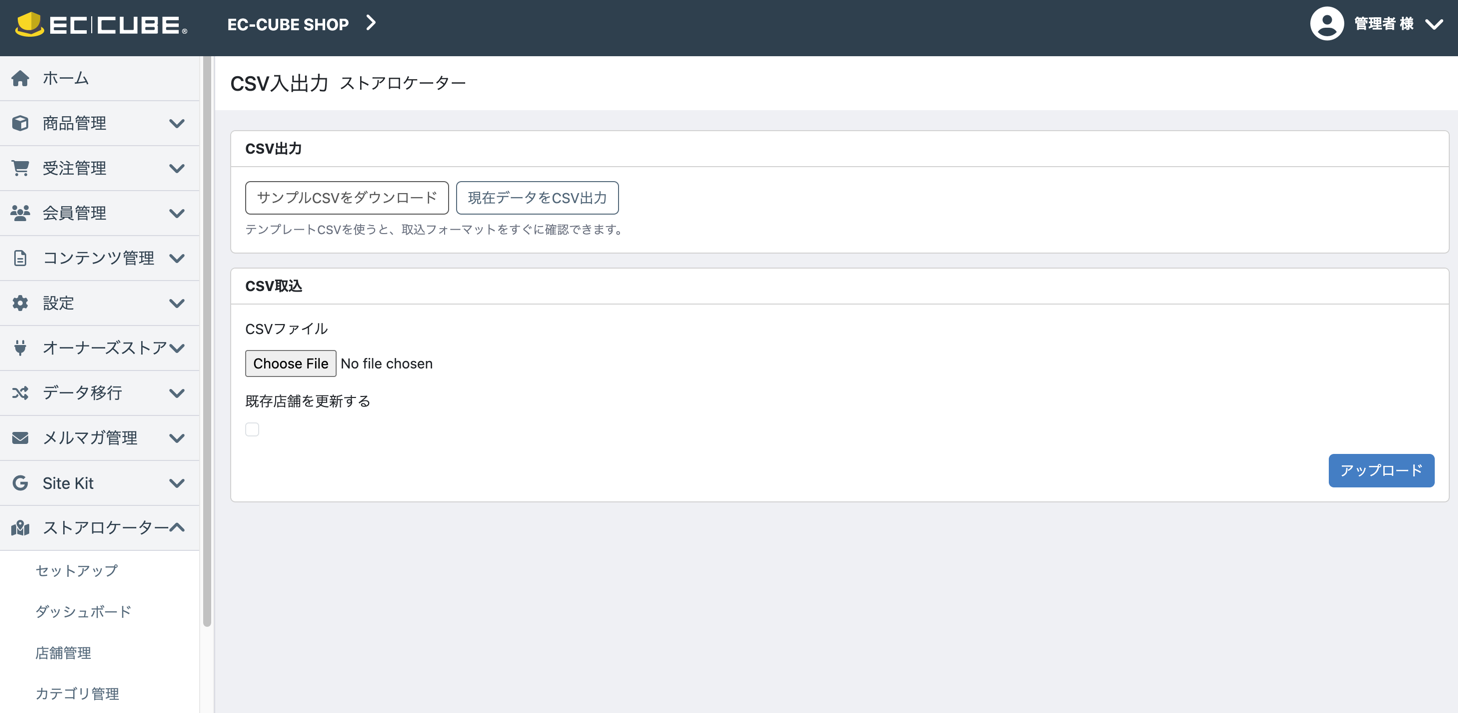The image size is (1458, 713).
Task: Click the 既存店舗を更新する label
Action: [x=308, y=401]
